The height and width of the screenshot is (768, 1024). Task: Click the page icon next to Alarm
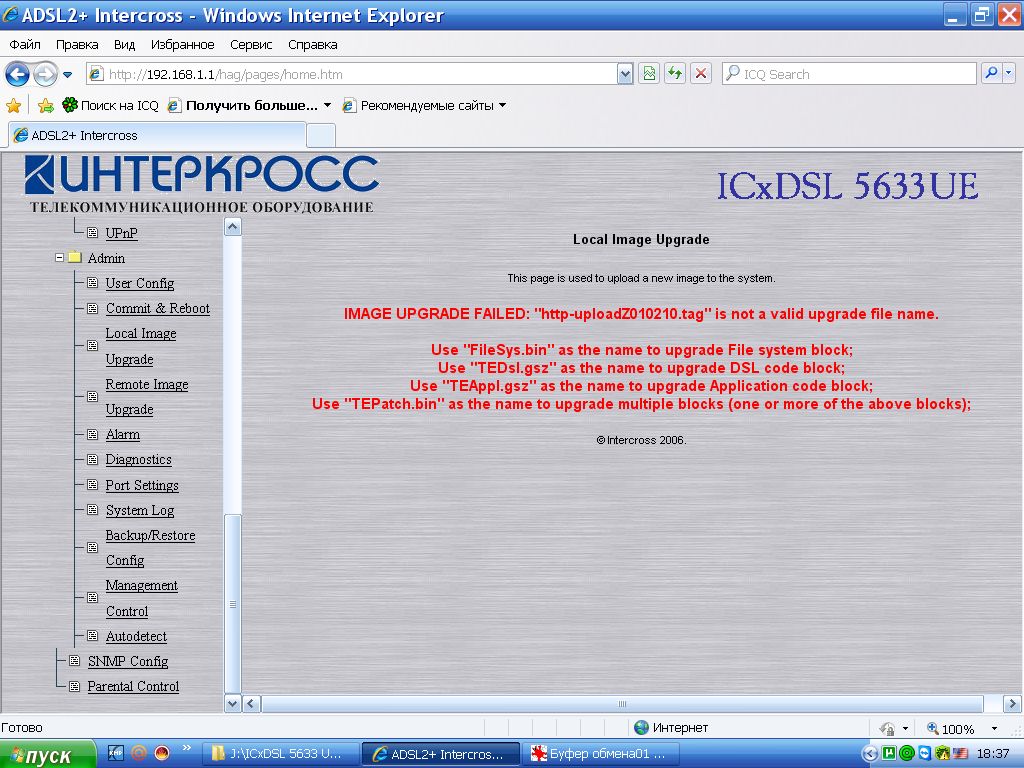tap(93, 434)
